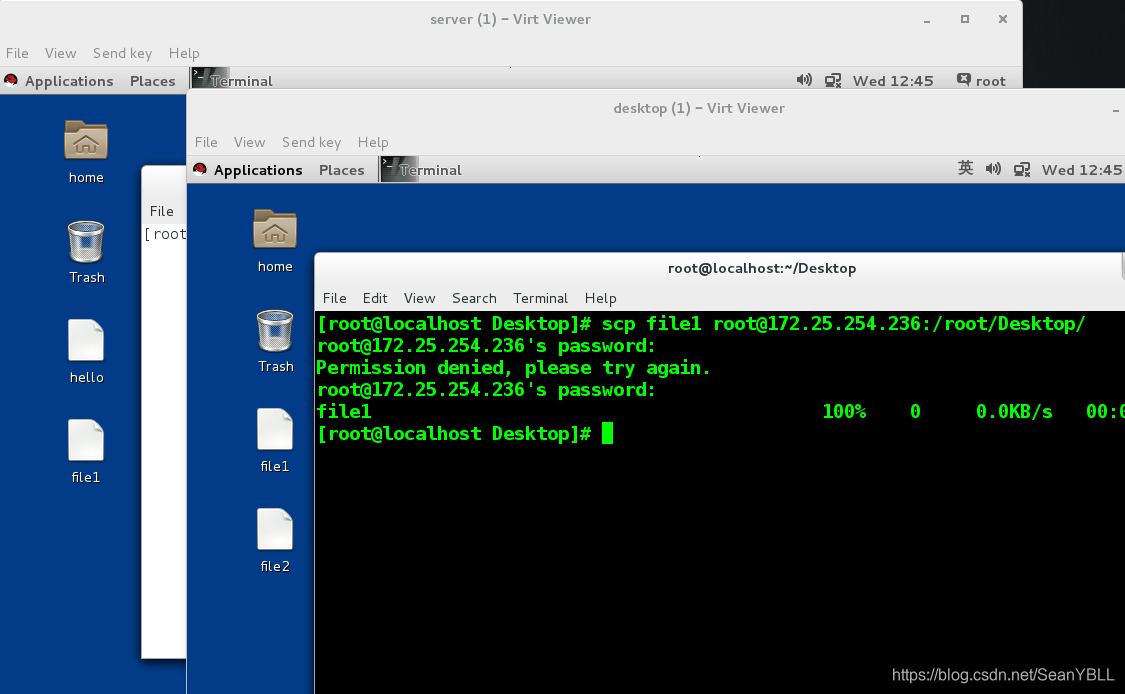Open View menu of desktop Virt Viewer
Screen dimensions: 1125x694
(x=249, y=142)
